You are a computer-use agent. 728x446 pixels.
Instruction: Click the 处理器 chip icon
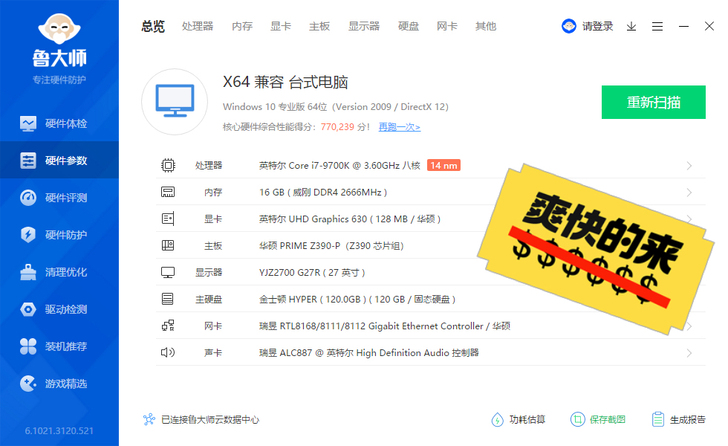168,165
